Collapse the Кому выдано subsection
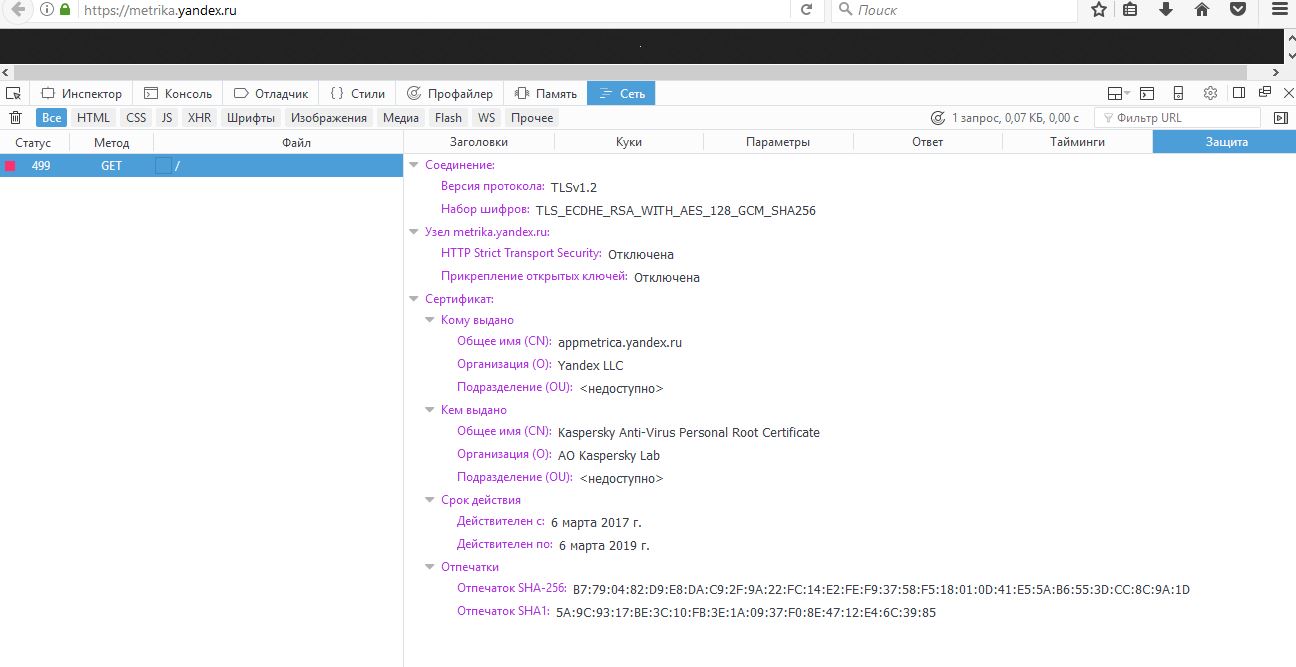The width and height of the screenshot is (1296, 667). (x=430, y=320)
